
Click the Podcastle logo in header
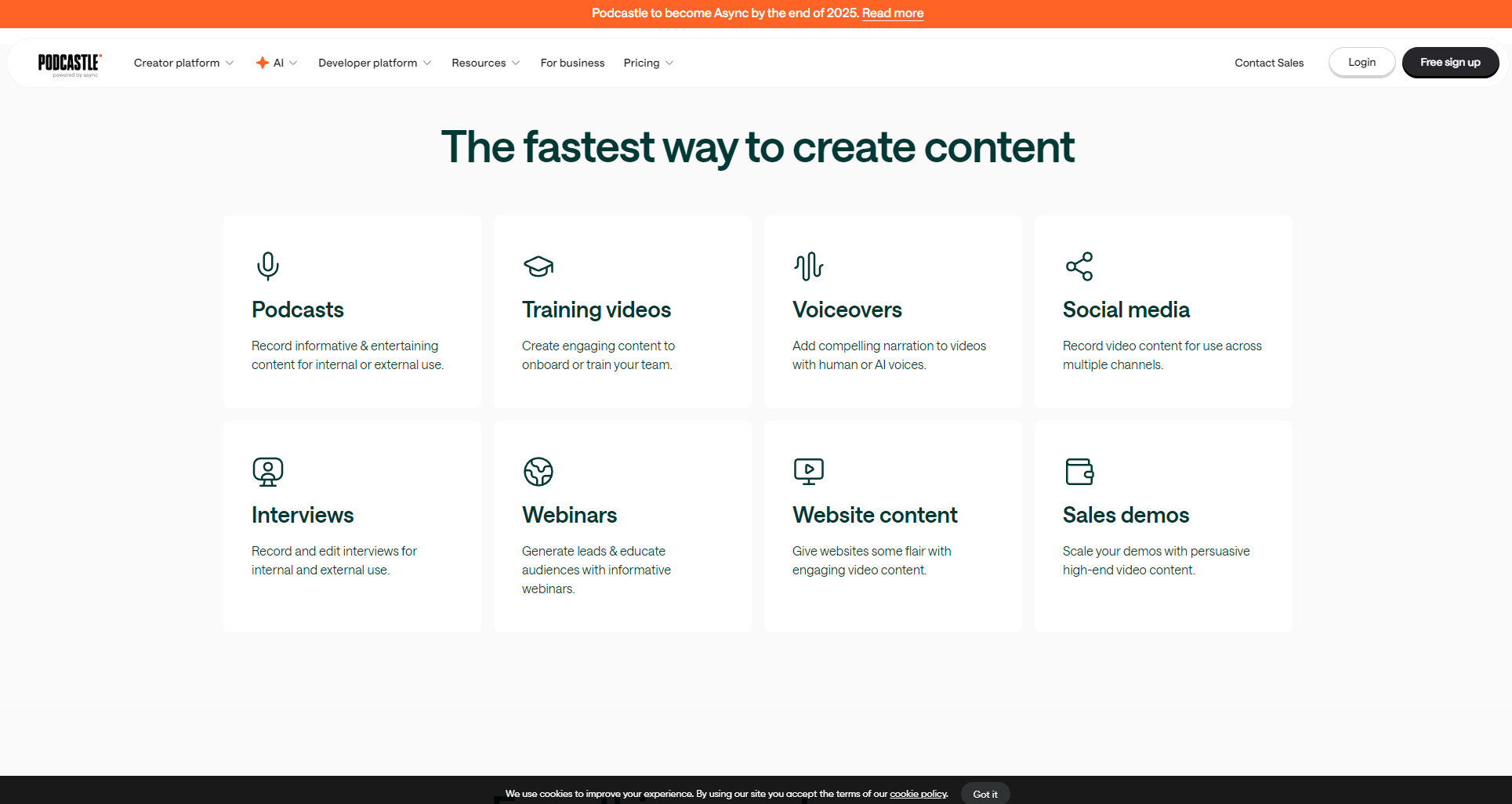click(x=70, y=63)
